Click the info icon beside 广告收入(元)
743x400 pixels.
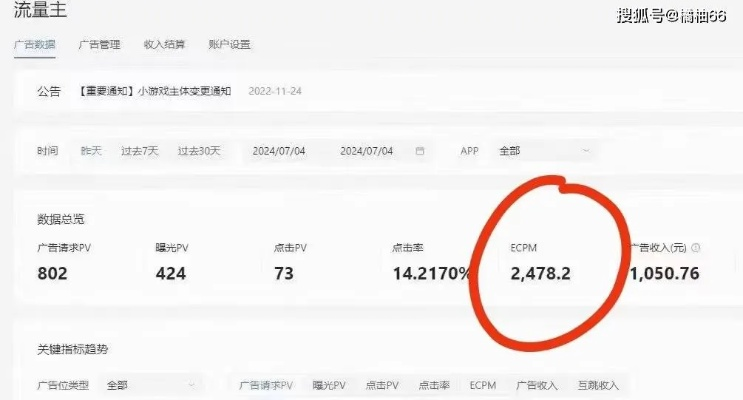pyautogui.click(x=696, y=247)
